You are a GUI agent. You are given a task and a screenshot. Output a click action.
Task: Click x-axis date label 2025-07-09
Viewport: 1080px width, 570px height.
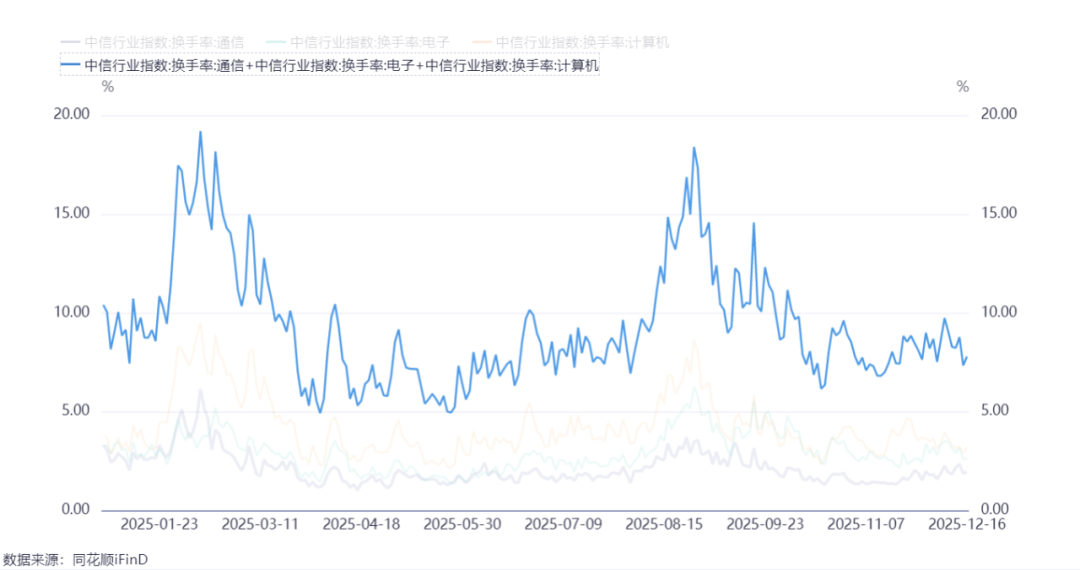point(563,525)
